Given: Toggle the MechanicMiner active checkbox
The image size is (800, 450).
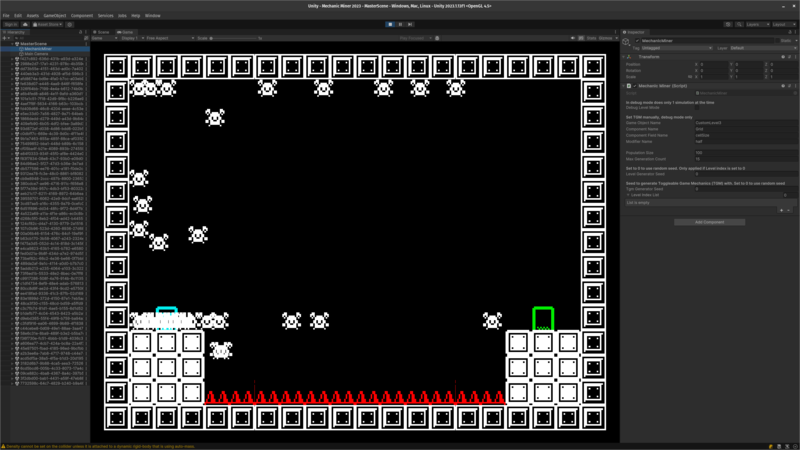Looking at the screenshot, I should (x=635, y=40).
